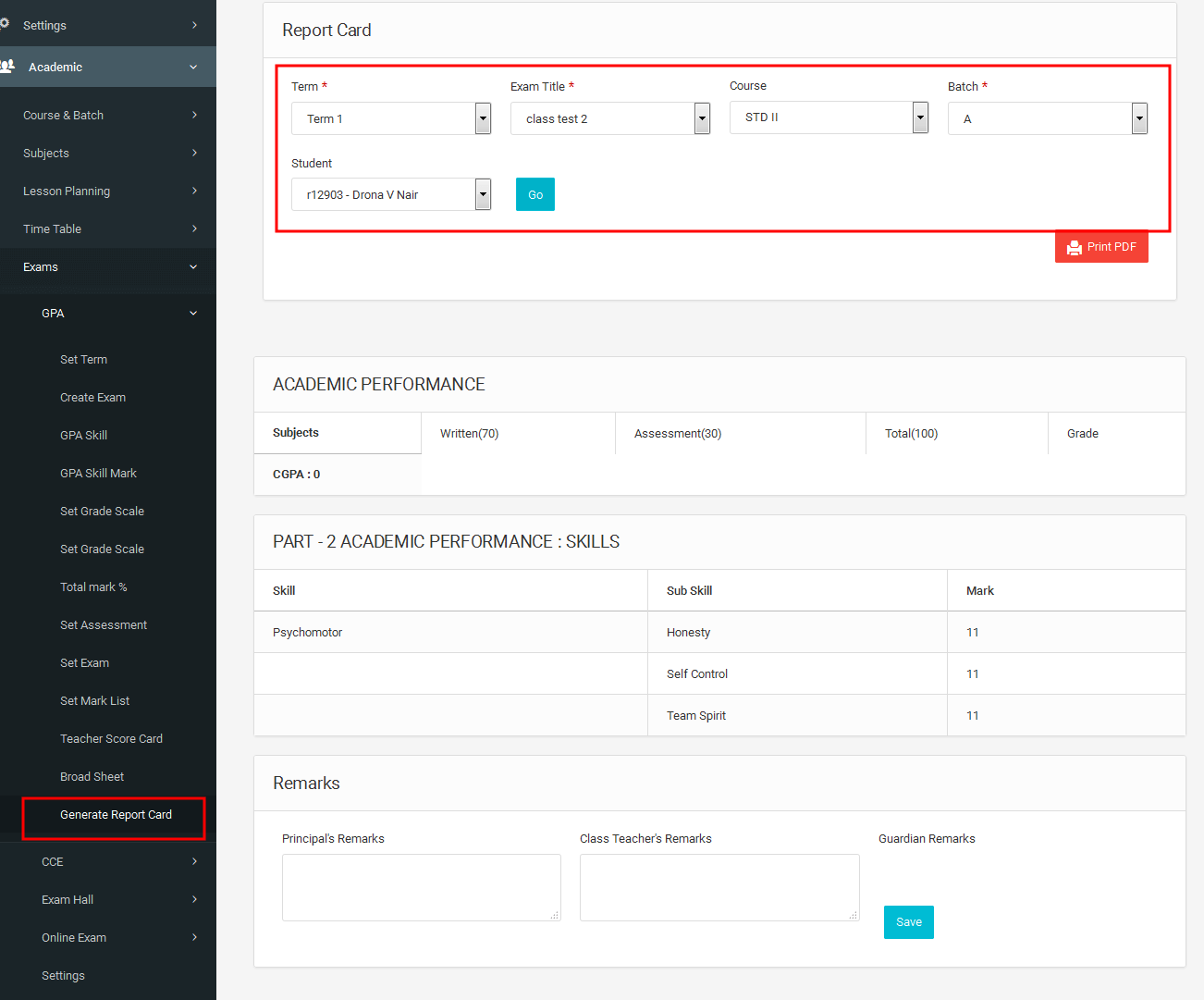Viewport: 1204px width, 1000px height.
Task: Open the Exam Title dropdown
Action: tap(610, 118)
